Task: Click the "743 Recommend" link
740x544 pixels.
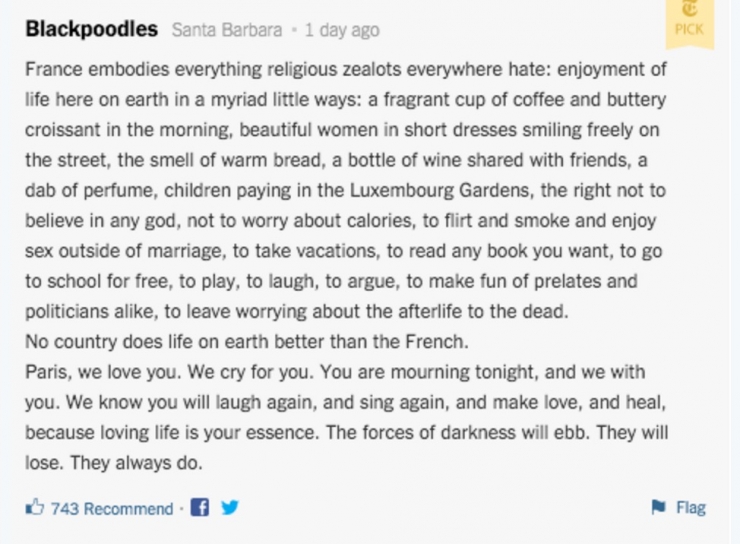Action: pyautogui.click(x=112, y=509)
